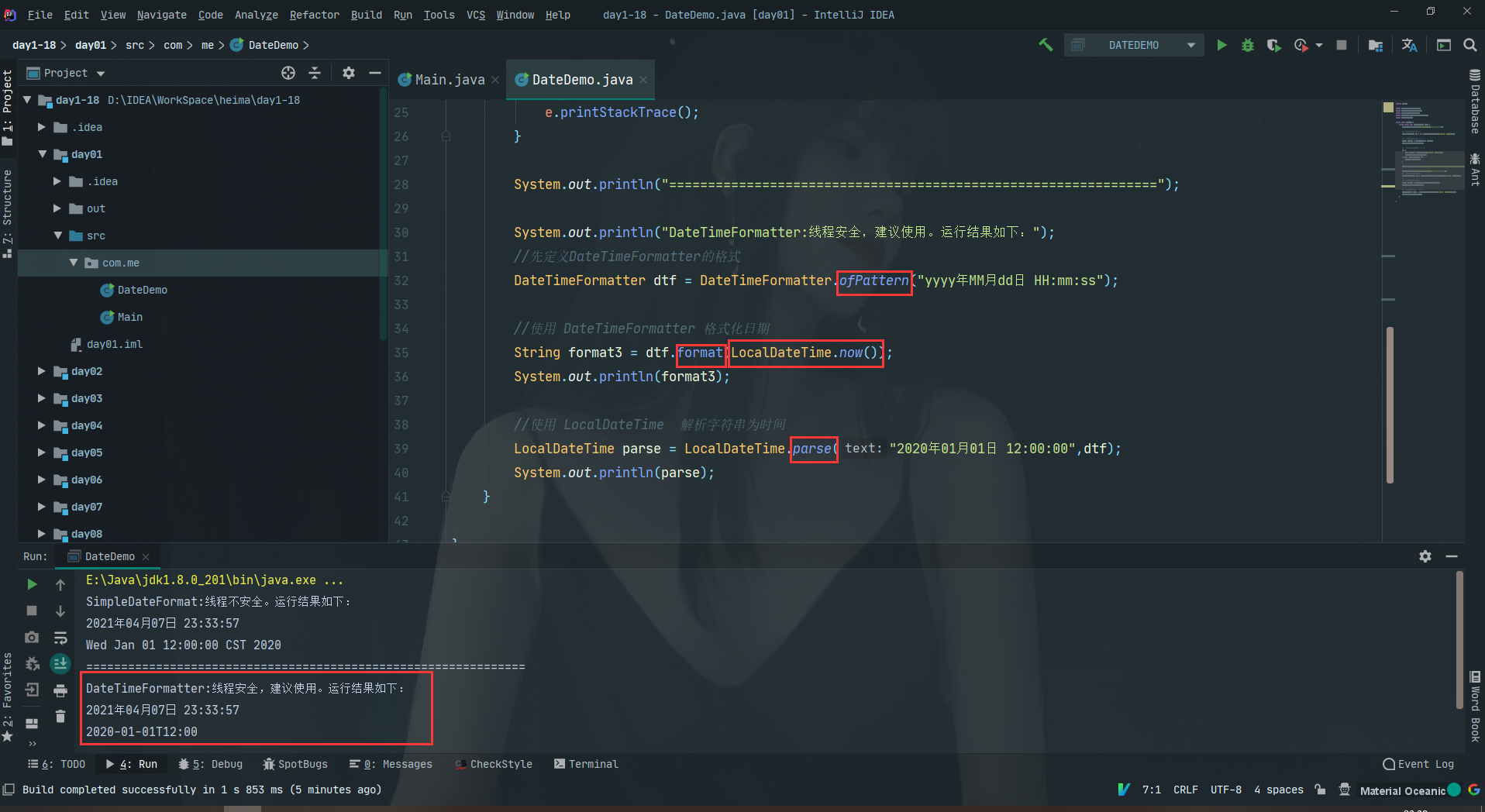Rerun DateDemo using the run panel rerun arrow
1485x812 pixels.
(x=31, y=583)
